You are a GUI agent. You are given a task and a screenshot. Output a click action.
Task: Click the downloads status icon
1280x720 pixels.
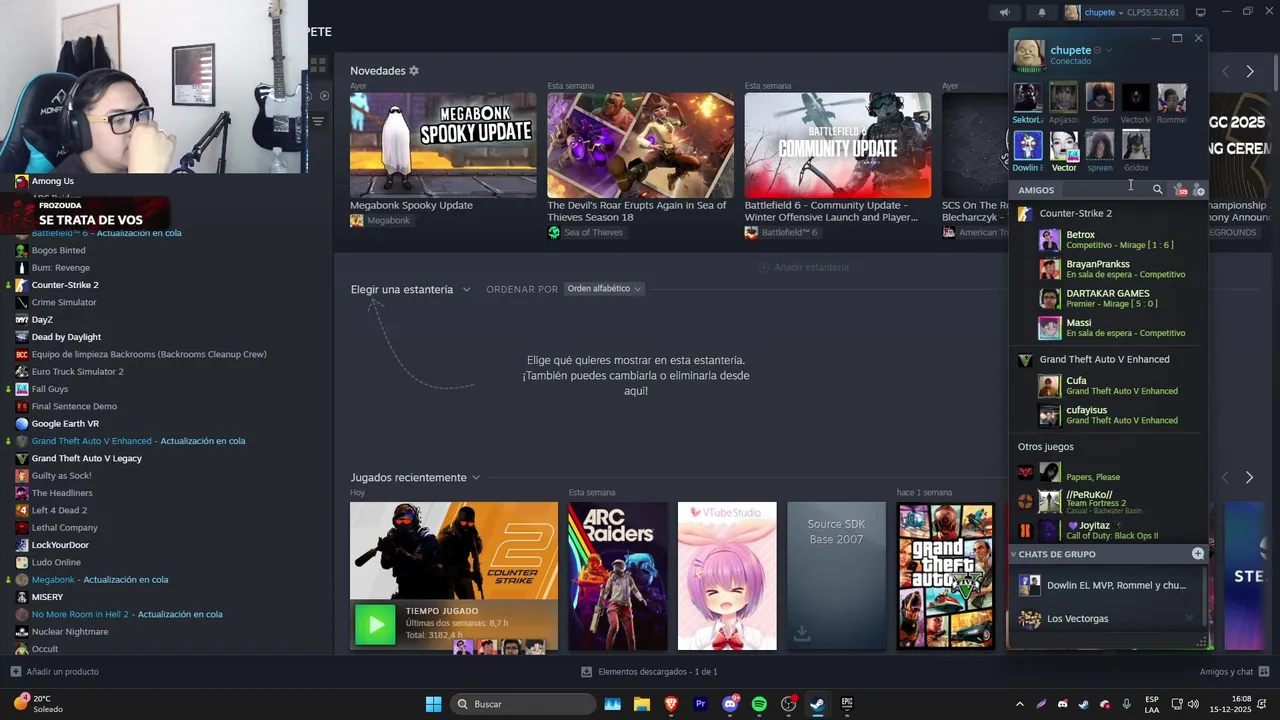pos(587,672)
